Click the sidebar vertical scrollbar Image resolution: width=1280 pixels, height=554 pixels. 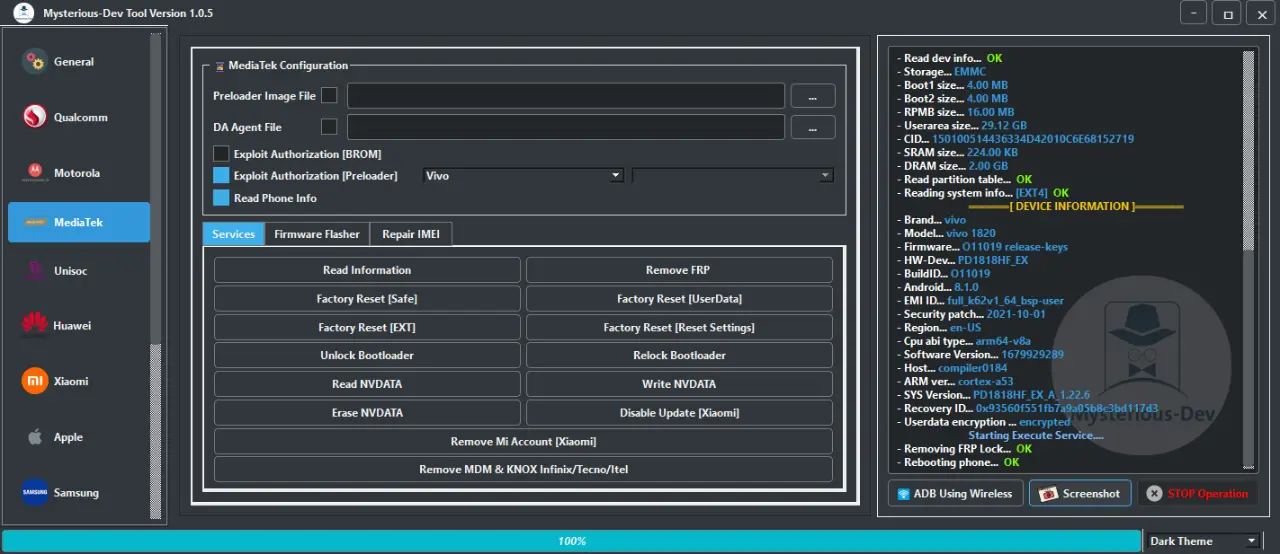155,276
